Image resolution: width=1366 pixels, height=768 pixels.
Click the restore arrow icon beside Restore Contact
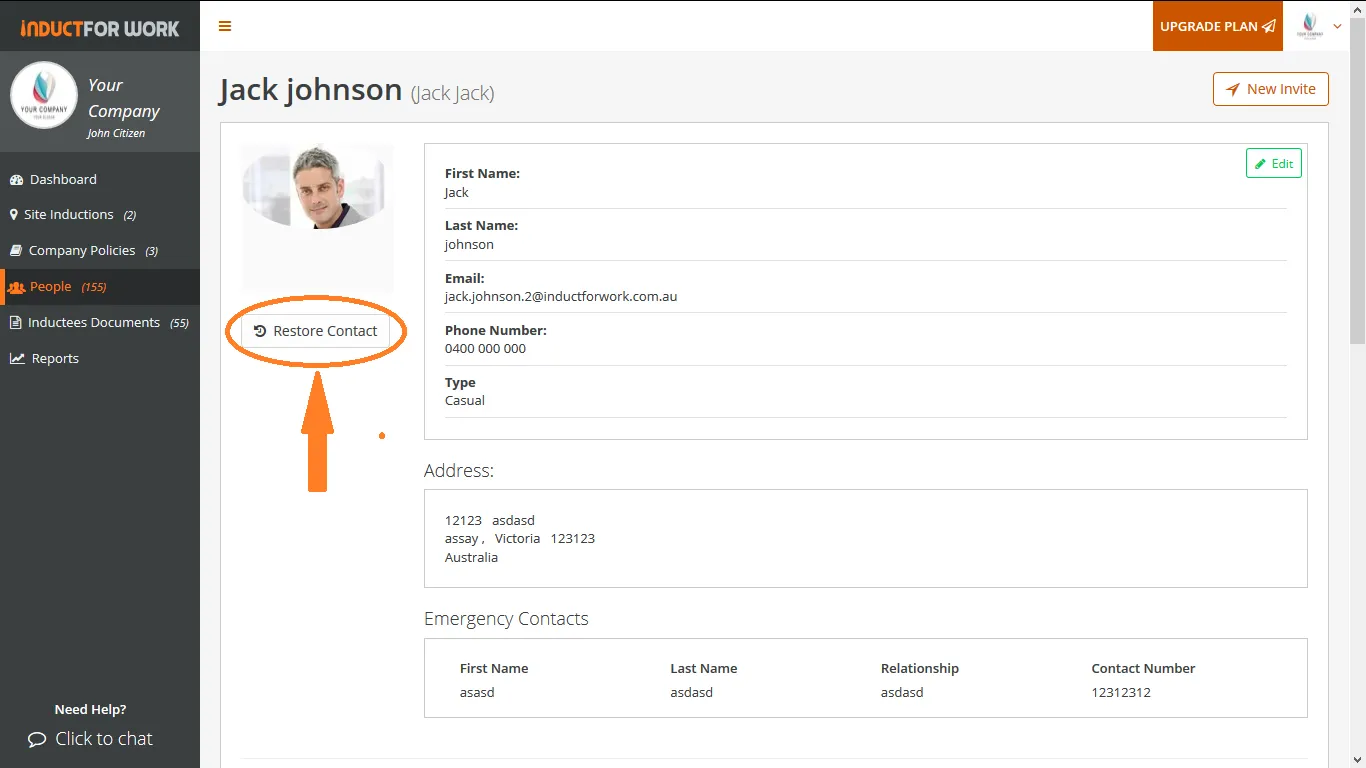coord(260,331)
